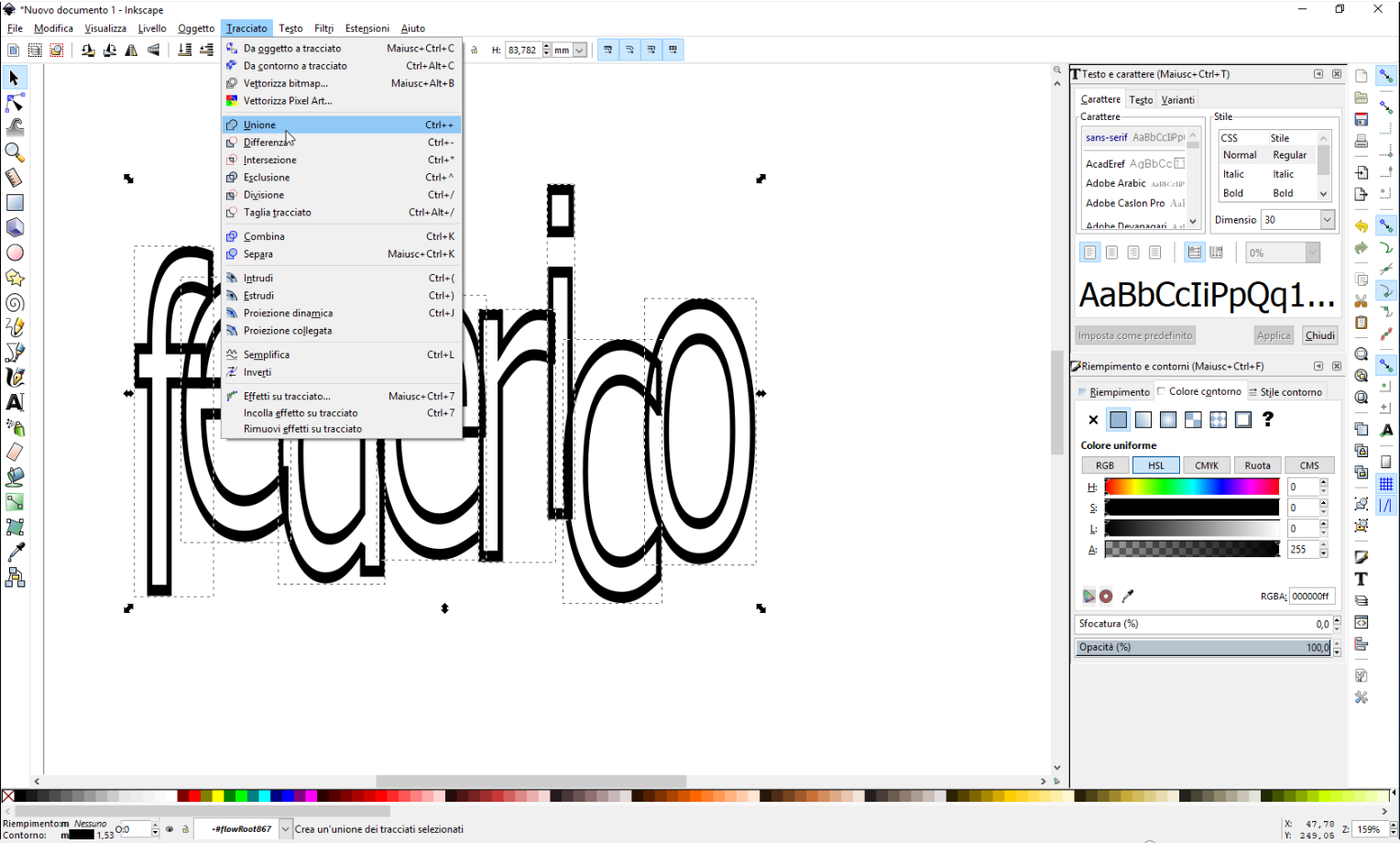Click the linear gradient fill icon
This screenshot has height=843, width=1400.
pos(1143,420)
